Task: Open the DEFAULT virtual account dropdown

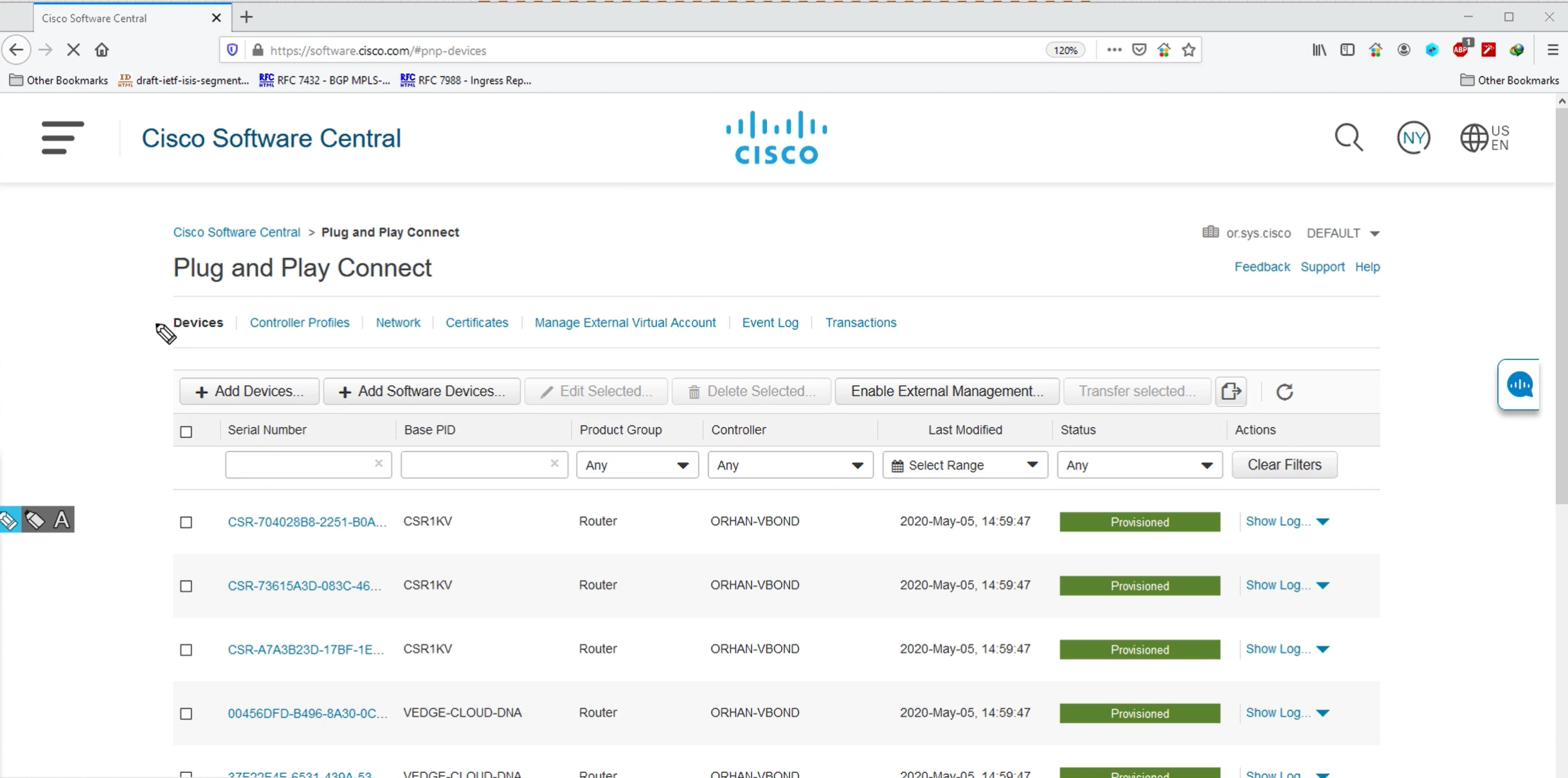Action: click(x=1343, y=233)
